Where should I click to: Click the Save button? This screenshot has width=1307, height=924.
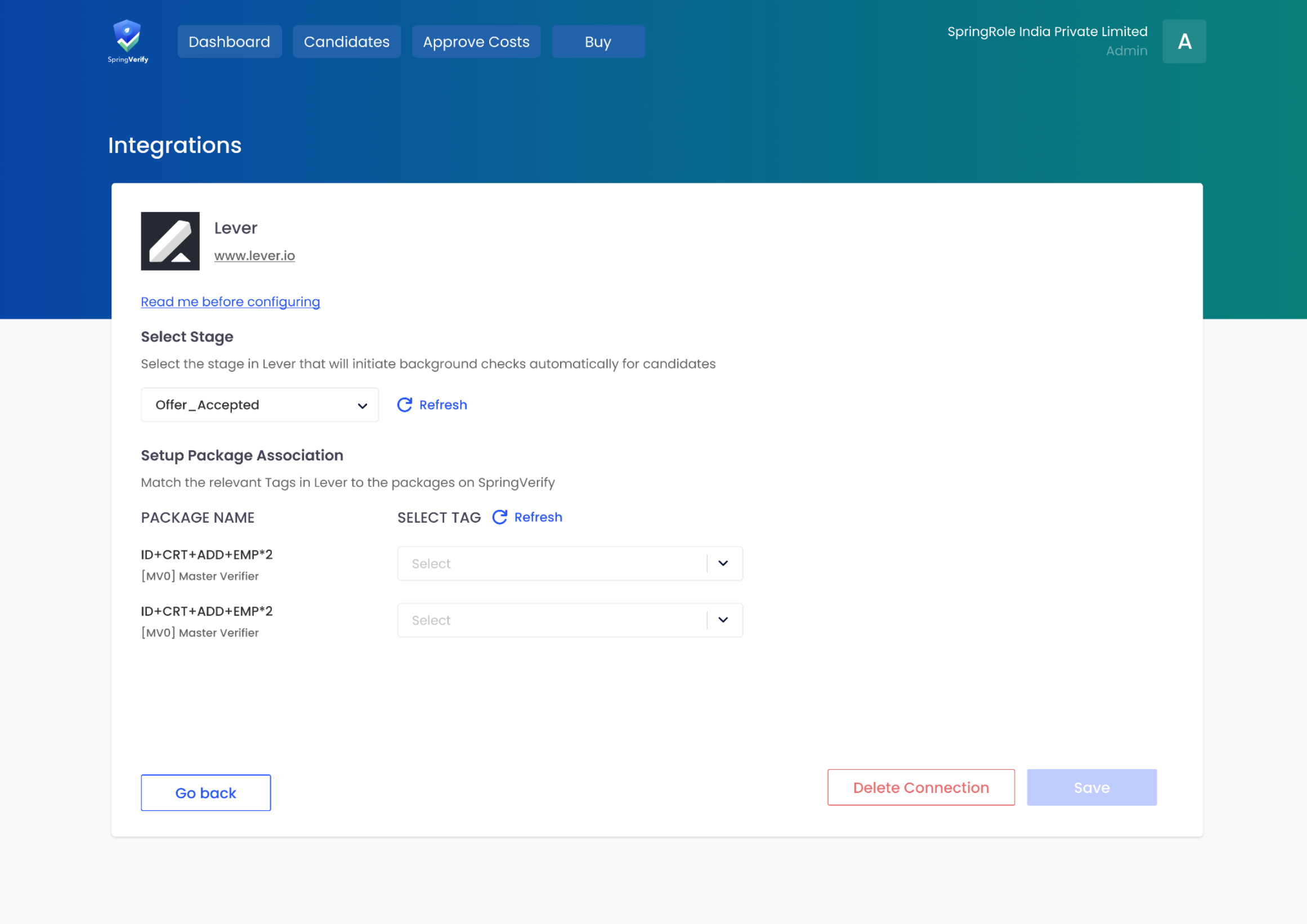pos(1091,787)
